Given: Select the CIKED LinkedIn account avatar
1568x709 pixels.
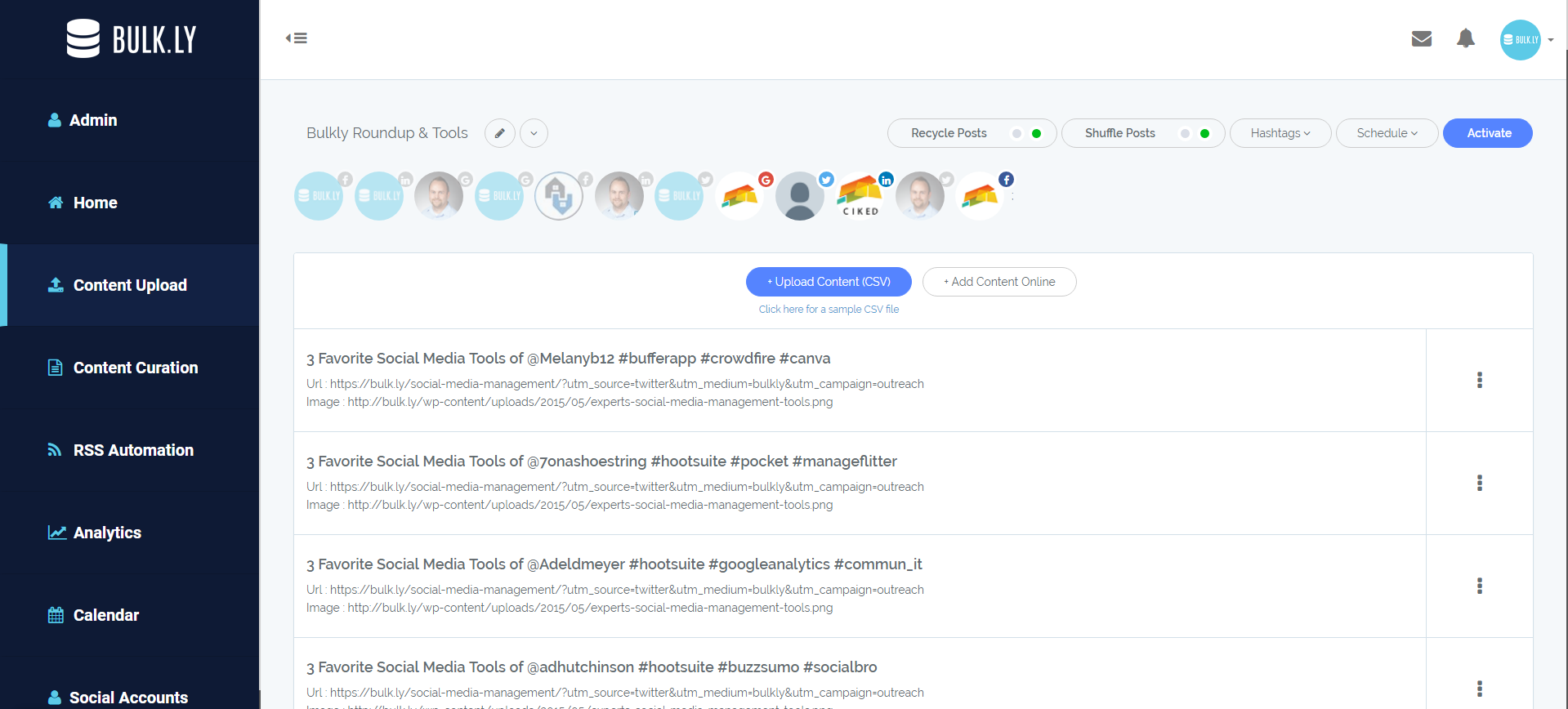Looking at the screenshot, I should pyautogui.click(x=860, y=196).
